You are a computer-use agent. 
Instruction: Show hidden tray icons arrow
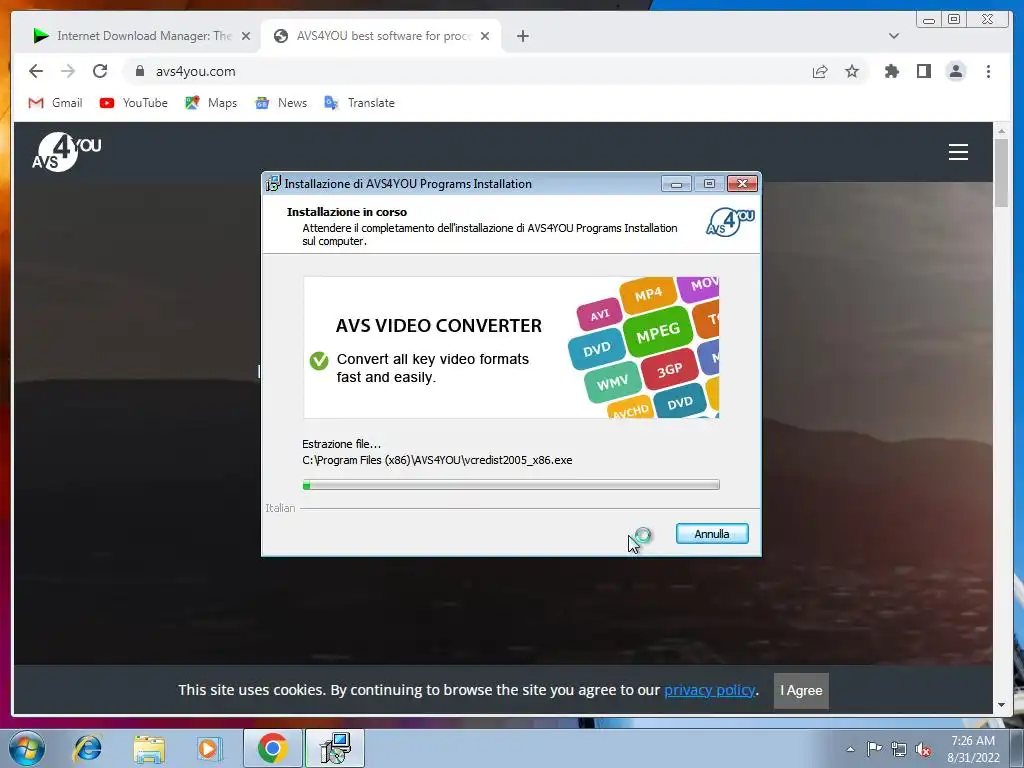pos(850,749)
